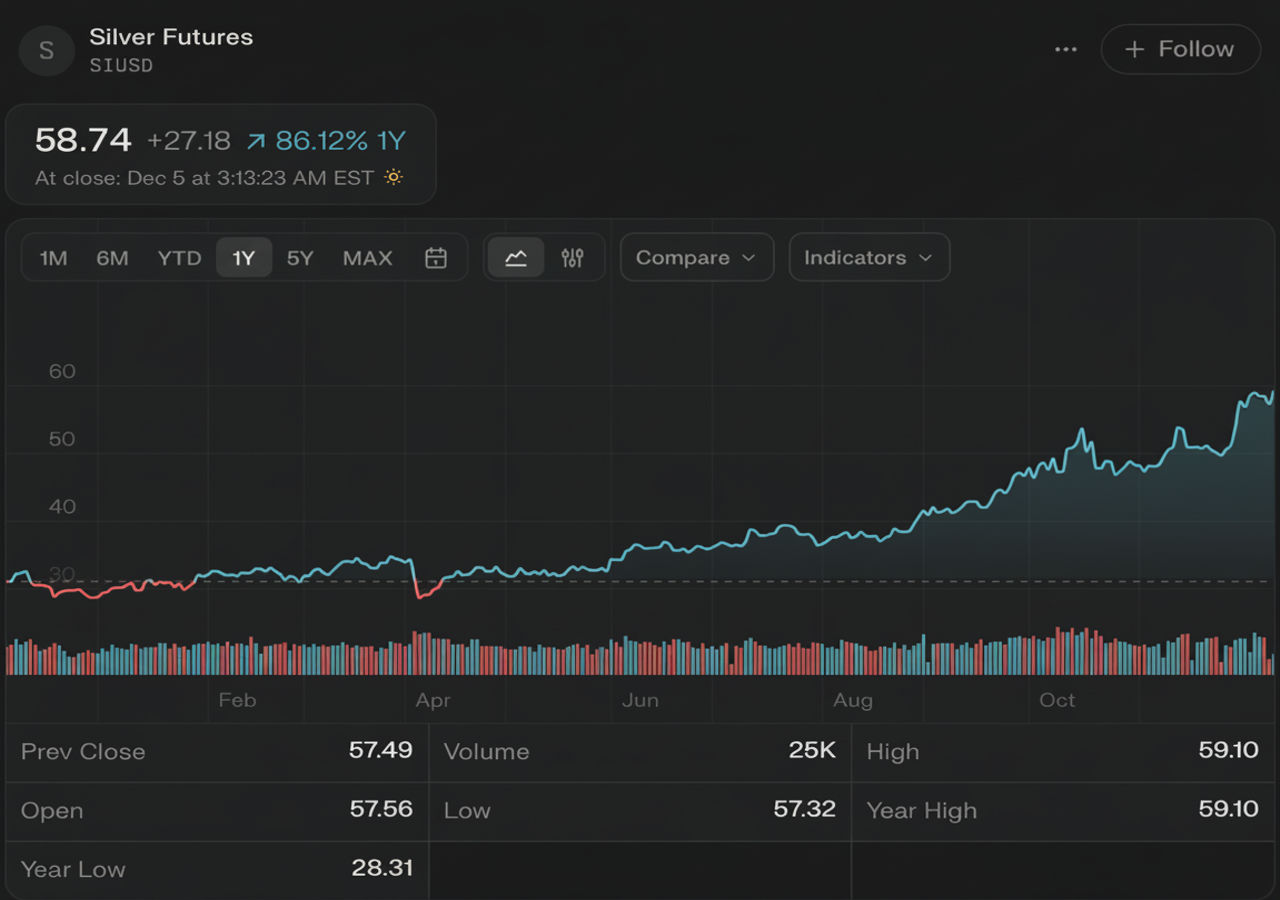Expand the chevron on the Compare control

coord(748,257)
